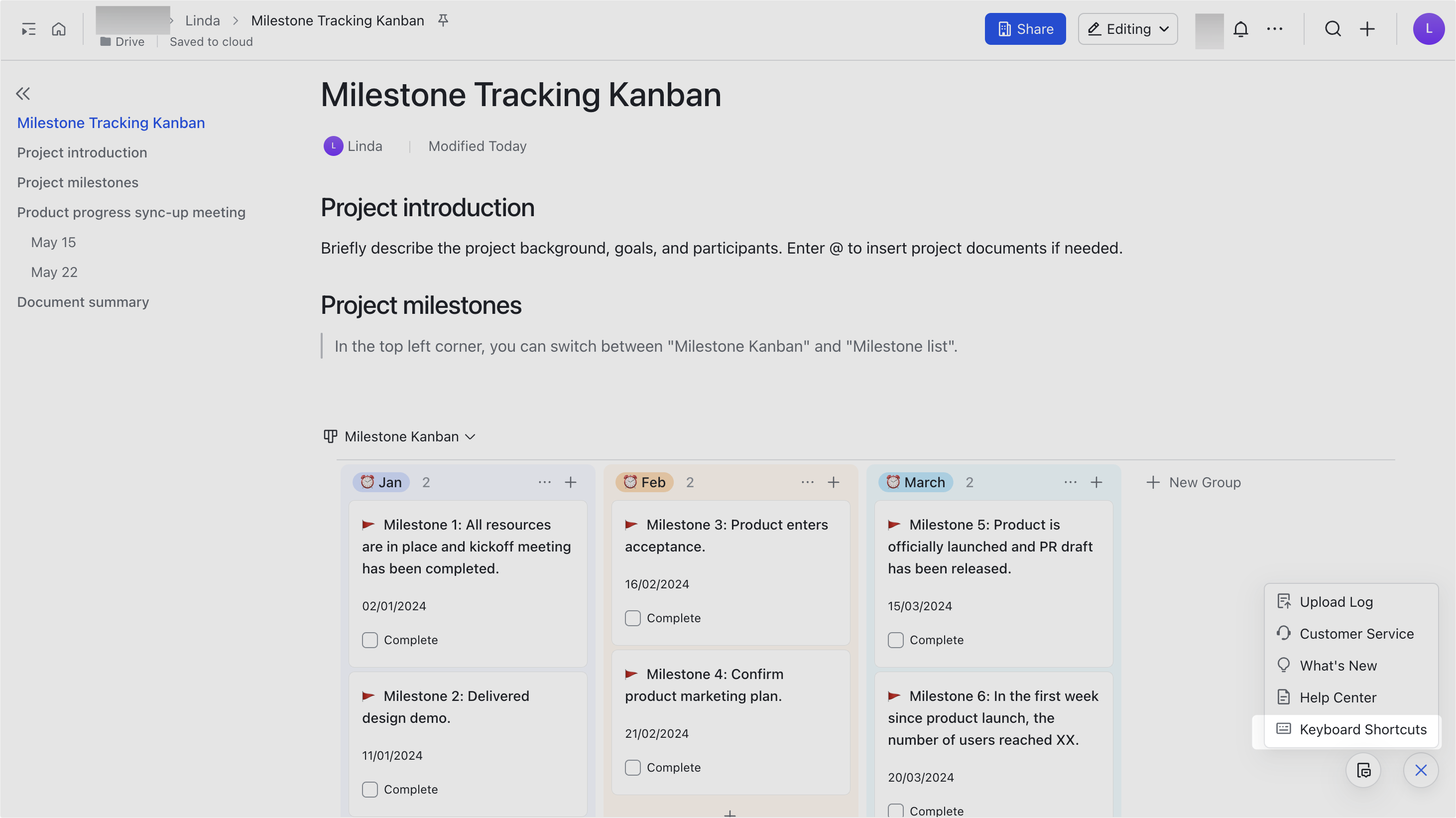
Task: Toggle the sidebar navigation icon
Action: click(x=28, y=29)
